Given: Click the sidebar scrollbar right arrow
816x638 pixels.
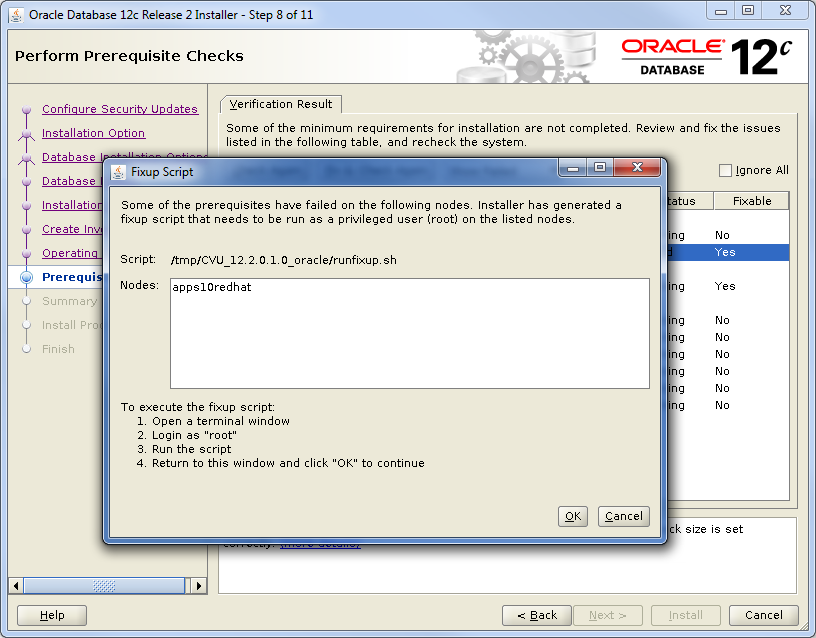Looking at the screenshot, I should 199,586.
